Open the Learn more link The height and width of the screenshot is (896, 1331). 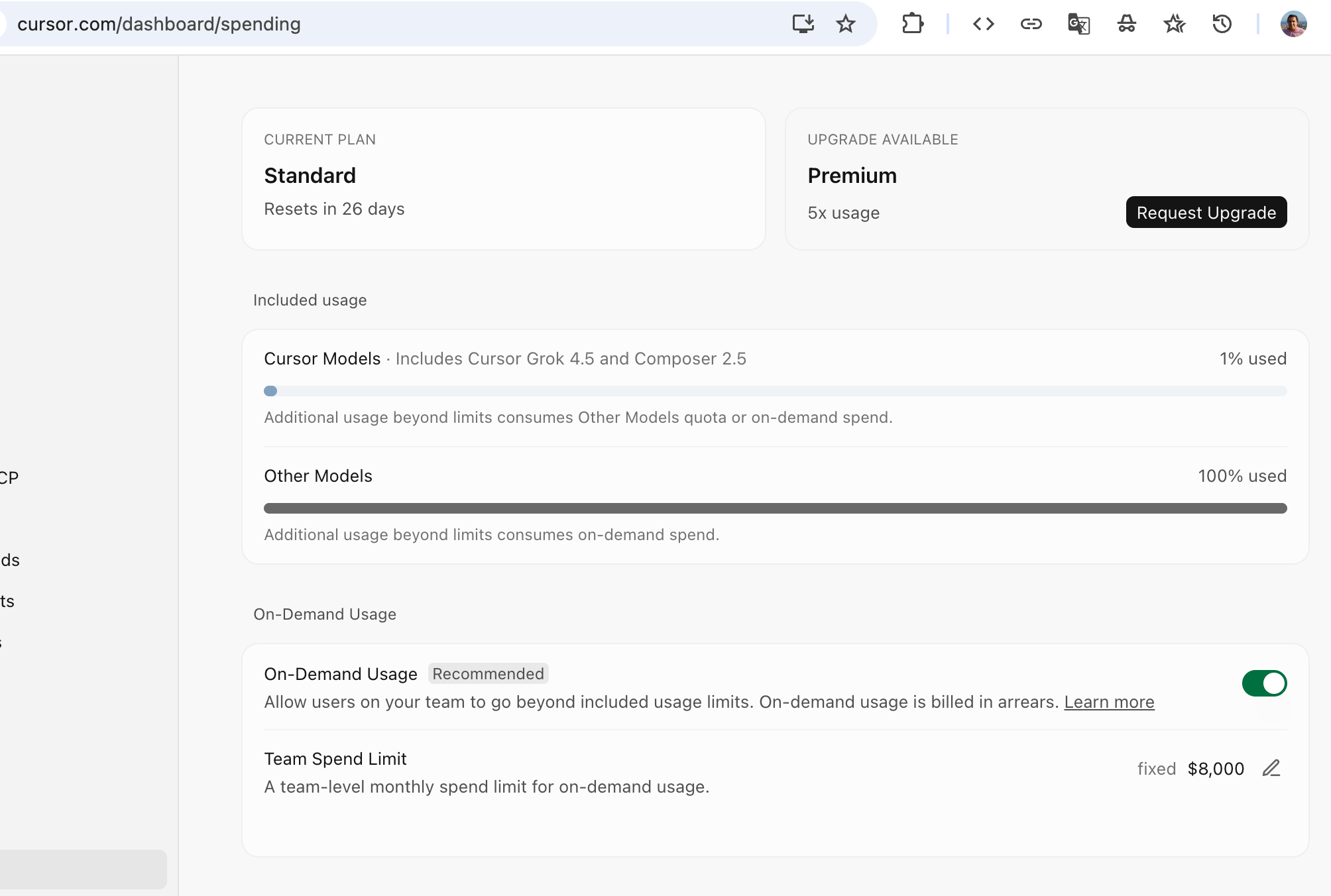[1109, 702]
